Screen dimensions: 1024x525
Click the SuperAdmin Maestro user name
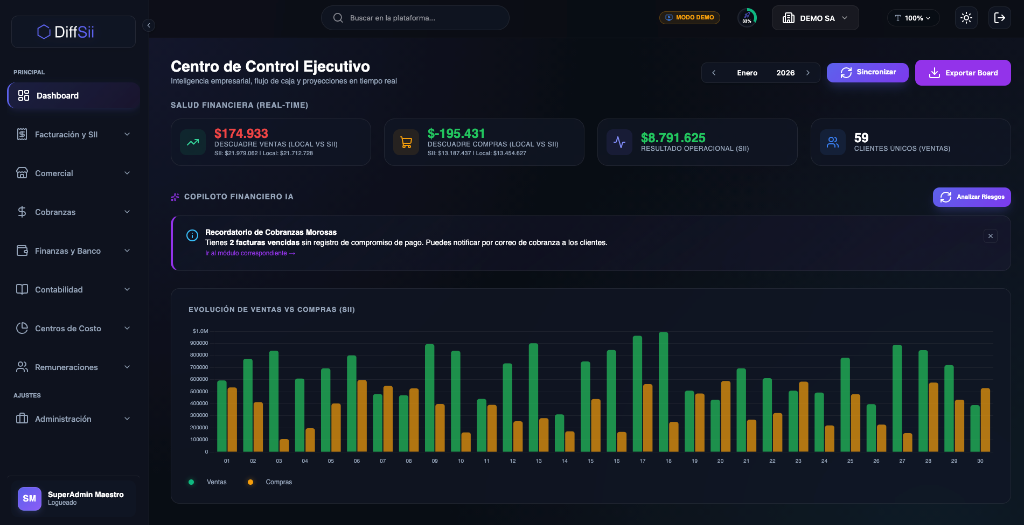point(86,494)
